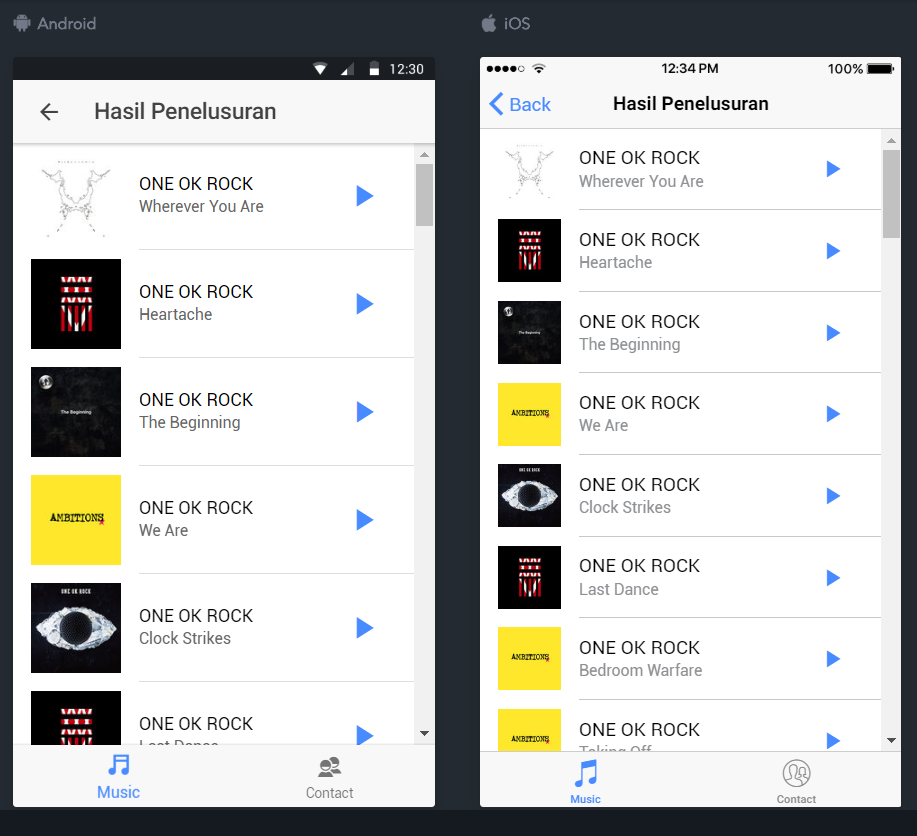Click Android status bar cellular signal icon
The image size is (917, 836).
click(x=347, y=70)
